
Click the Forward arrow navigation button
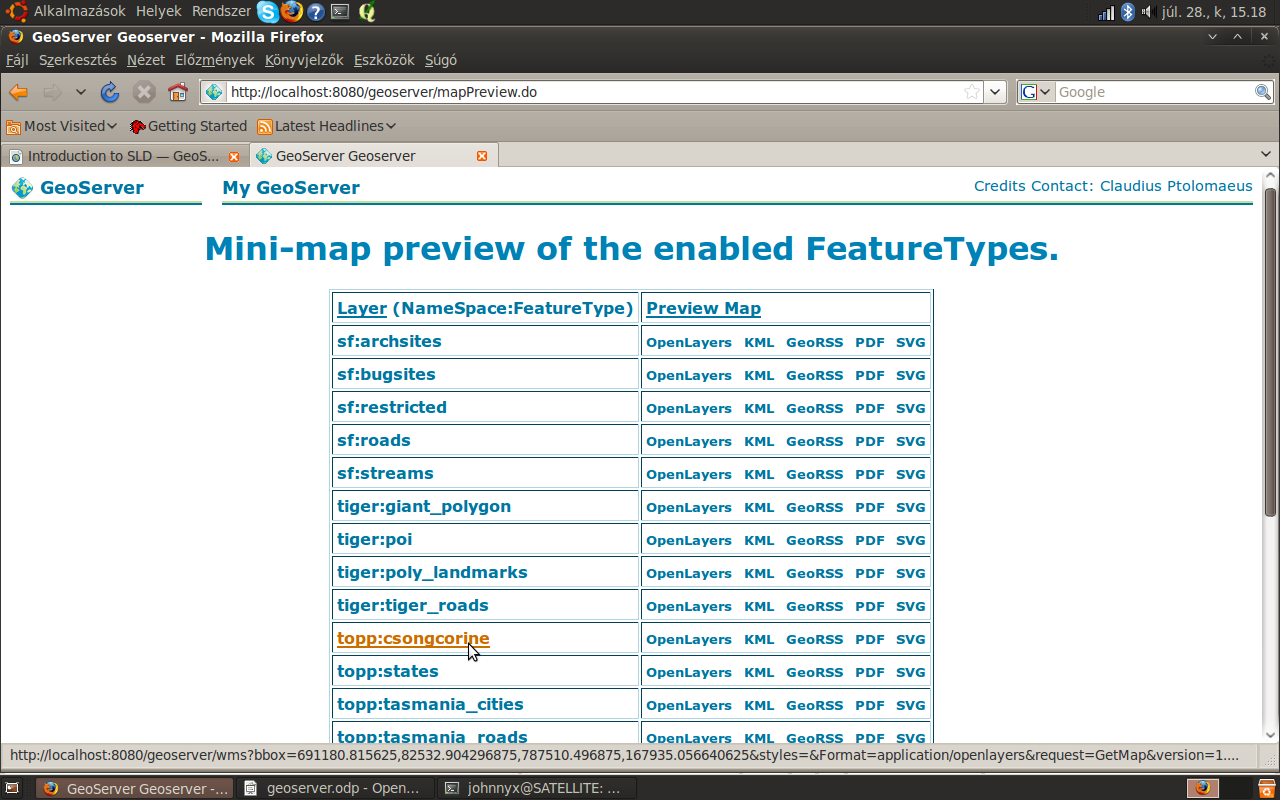[52, 92]
